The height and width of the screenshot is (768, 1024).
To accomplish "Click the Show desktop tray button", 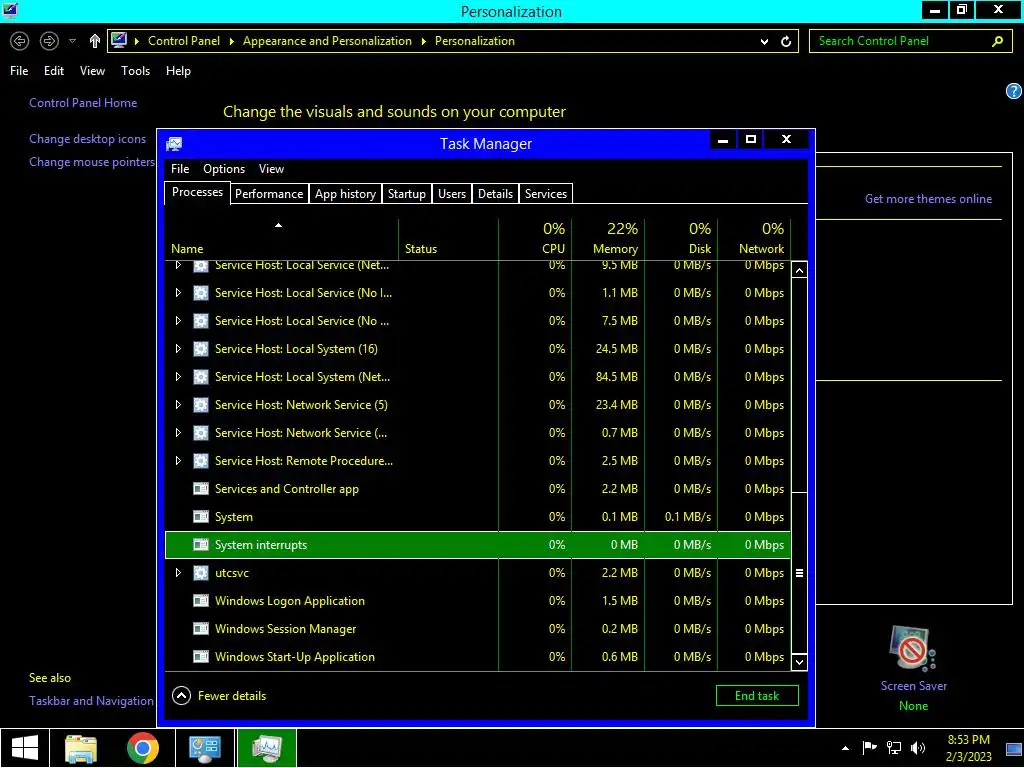I will [x=1014, y=748].
